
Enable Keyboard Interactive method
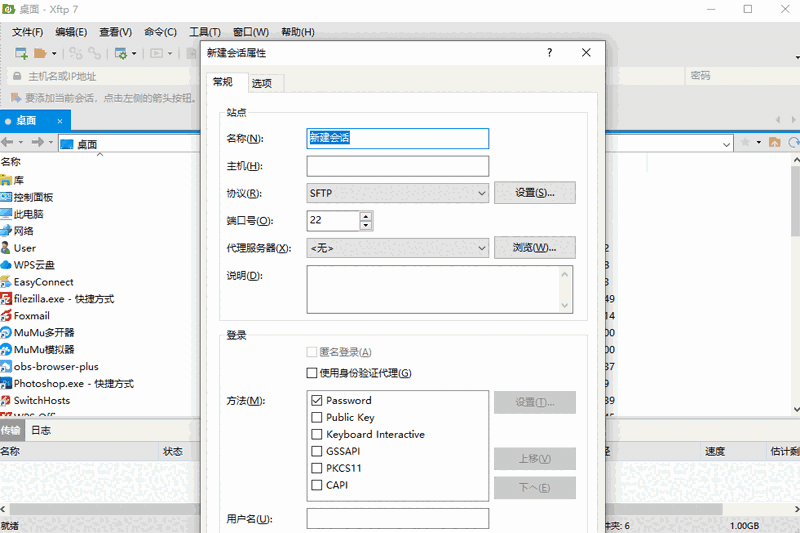click(x=316, y=434)
